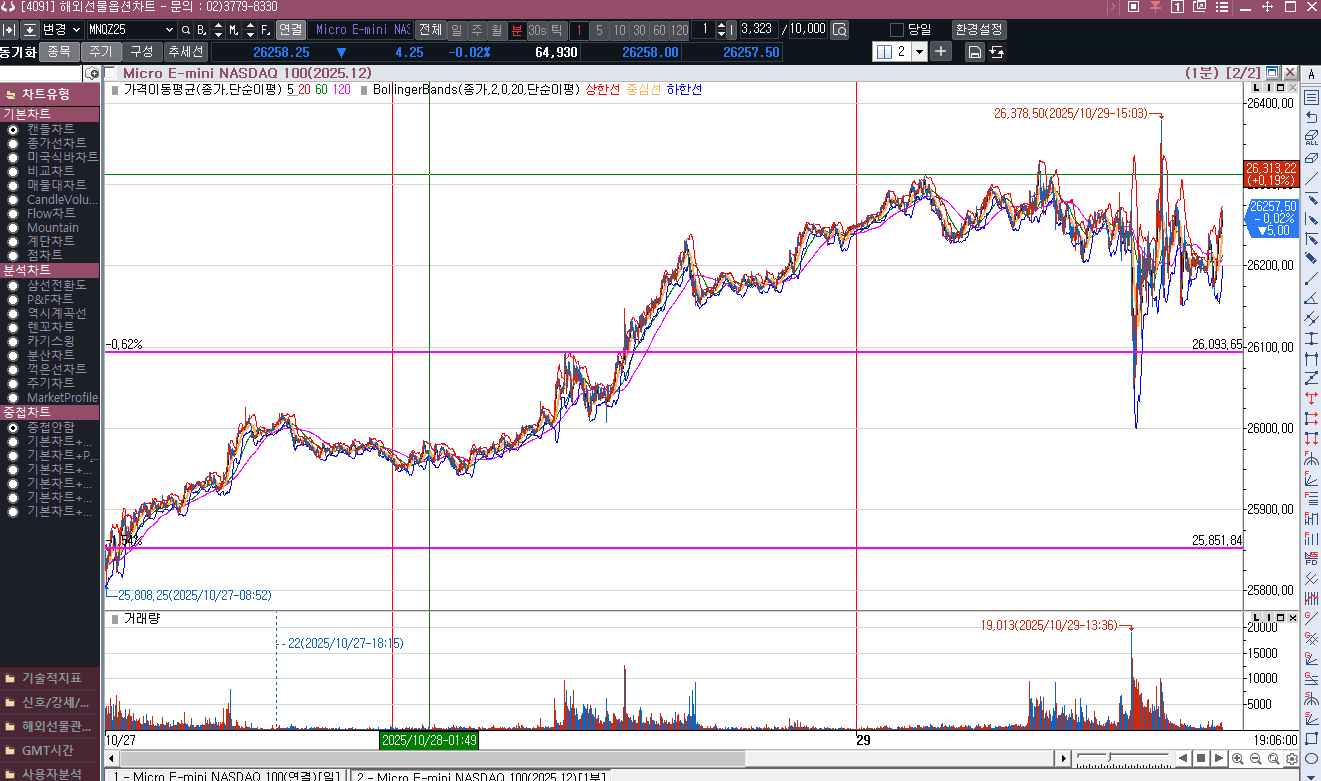Select the ellipse drawing tool

1311,758
